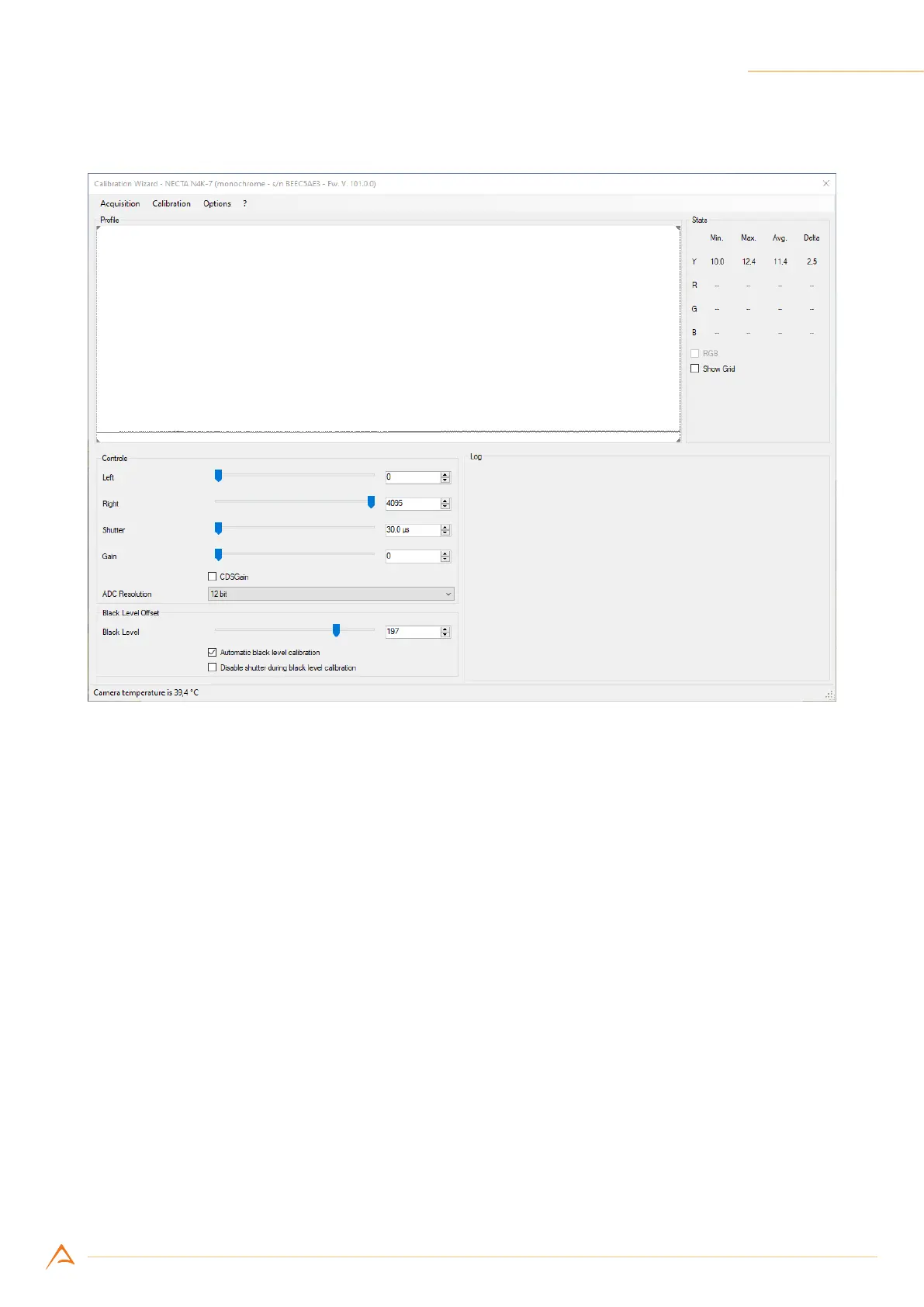The height and width of the screenshot is (1307, 924).
Task: Click the Gain slider handle
Action: pyautogui.click(x=219, y=554)
